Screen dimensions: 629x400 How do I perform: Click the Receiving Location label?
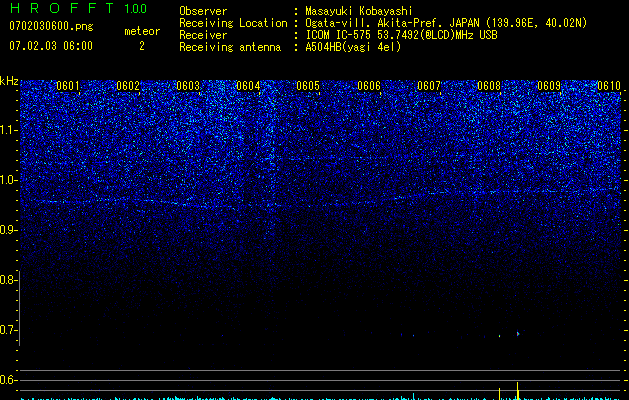click(x=233, y=23)
